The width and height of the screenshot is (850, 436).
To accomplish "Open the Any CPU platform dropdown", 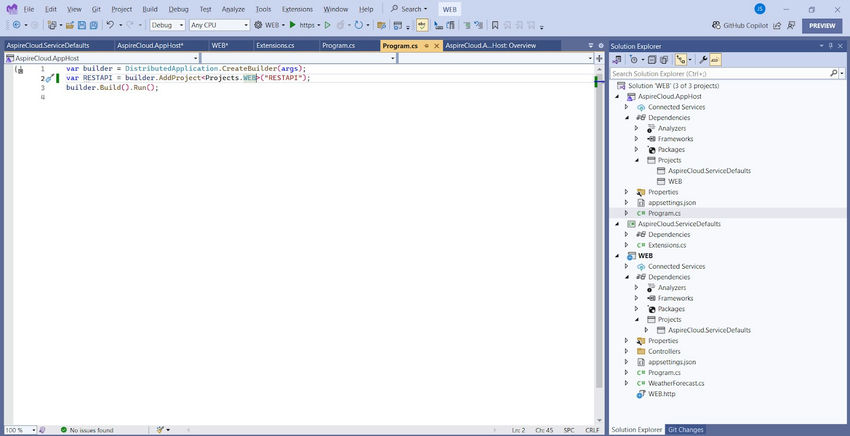I will (218, 25).
